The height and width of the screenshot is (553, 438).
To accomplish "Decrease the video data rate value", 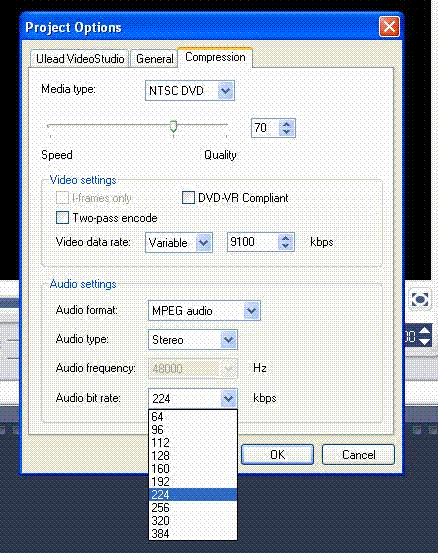I will pyautogui.click(x=286, y=246).
